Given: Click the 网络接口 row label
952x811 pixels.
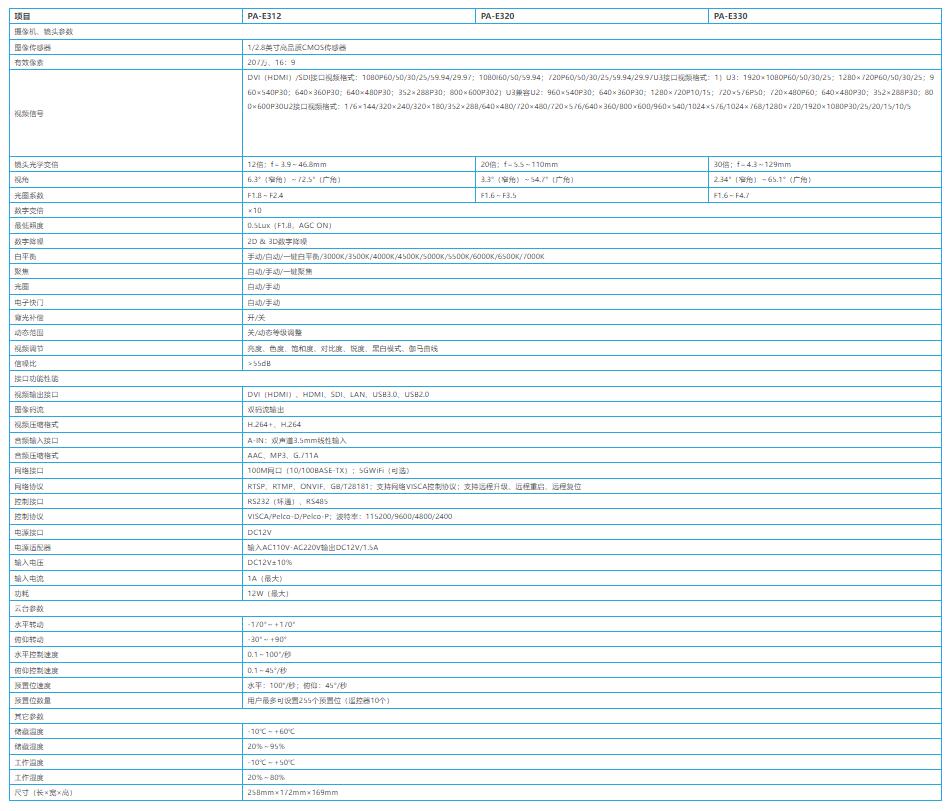Looking at the screenshot, I should (29, 471).
